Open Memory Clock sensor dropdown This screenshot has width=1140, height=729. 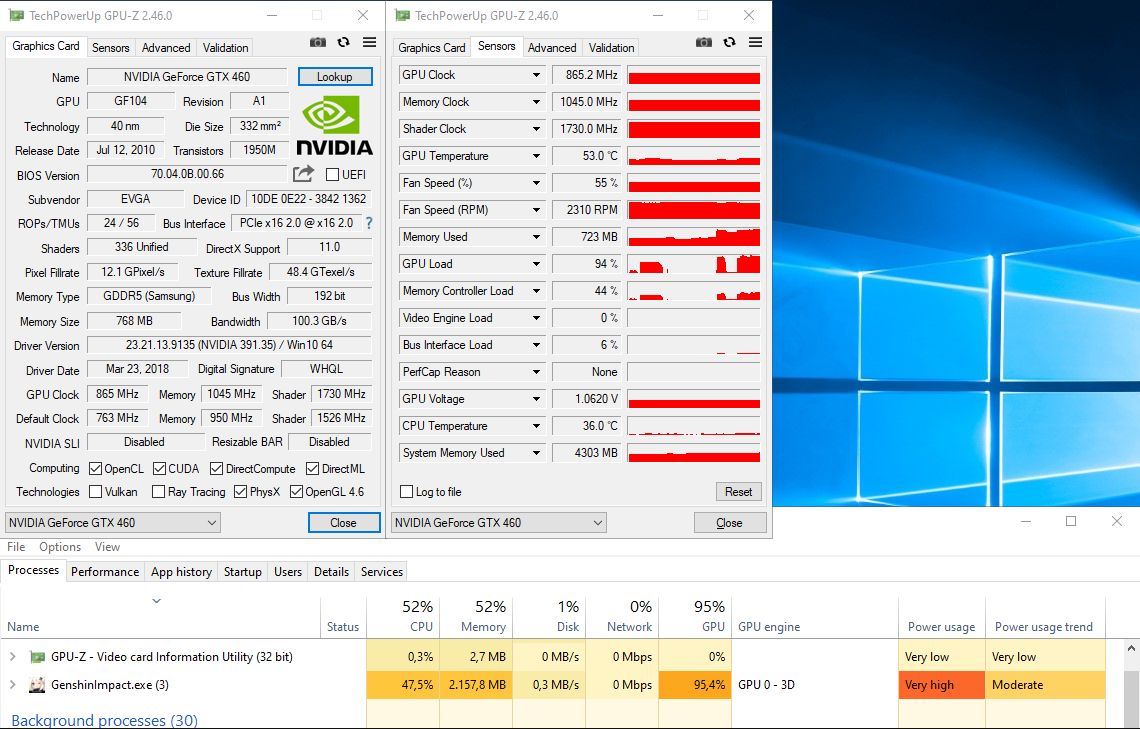tap(536, 102)
